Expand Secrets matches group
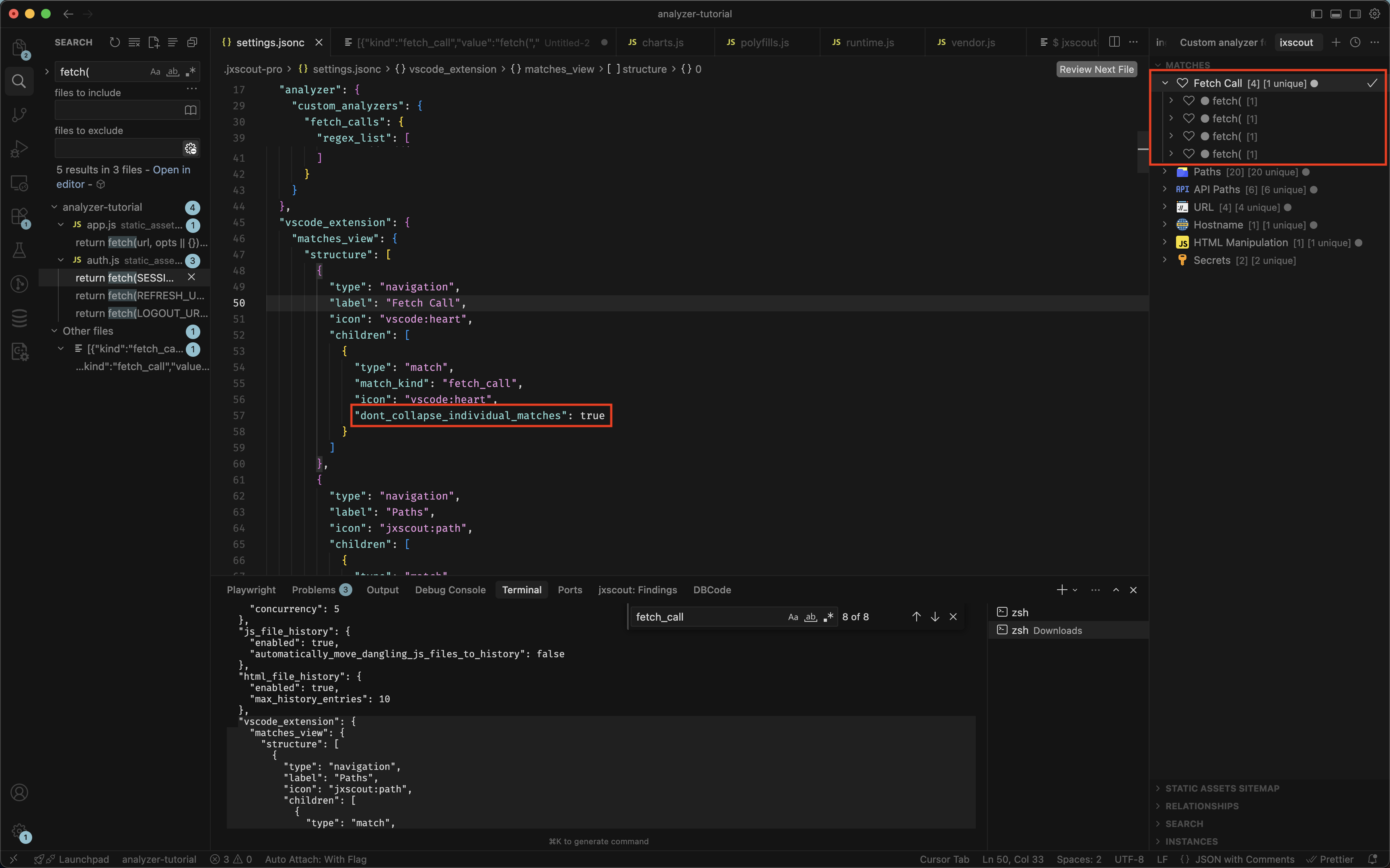The height and width of the screenshot is (868, 1390). coord(1165,260)
